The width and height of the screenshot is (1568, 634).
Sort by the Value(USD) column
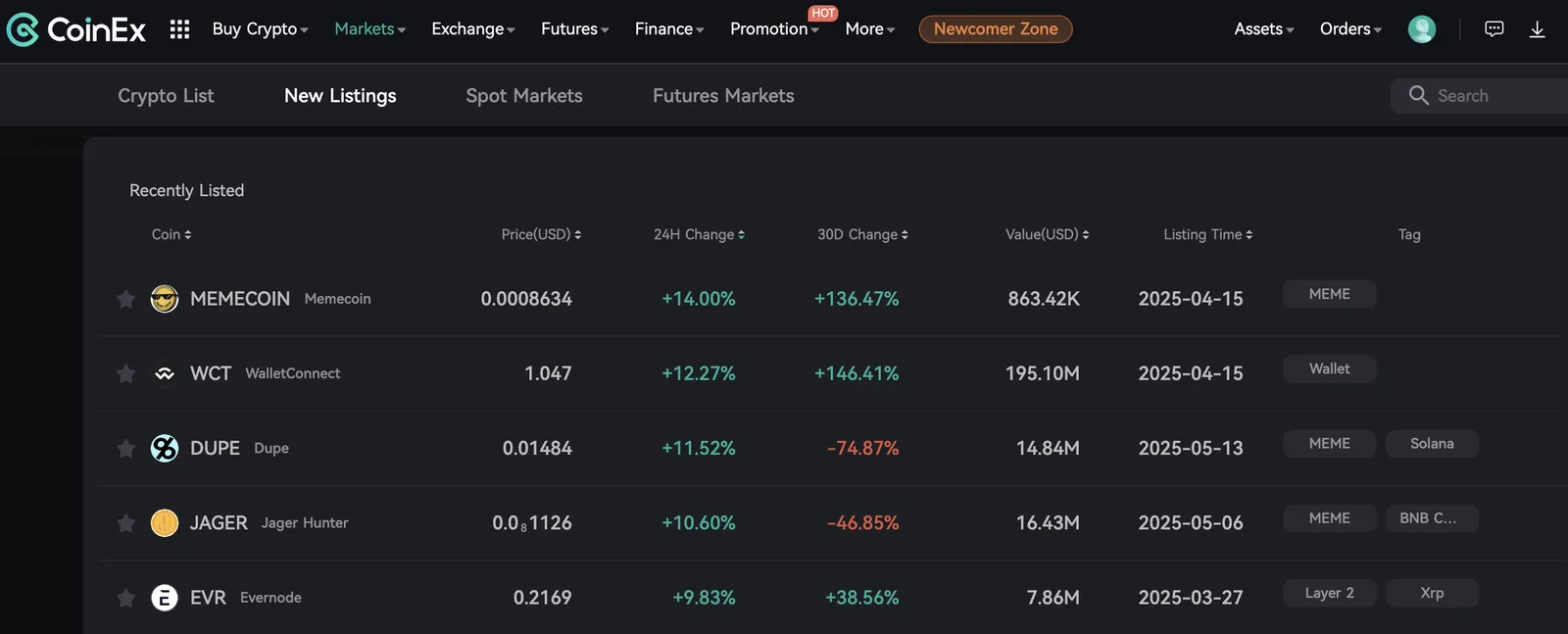(x=1048, y=234)
